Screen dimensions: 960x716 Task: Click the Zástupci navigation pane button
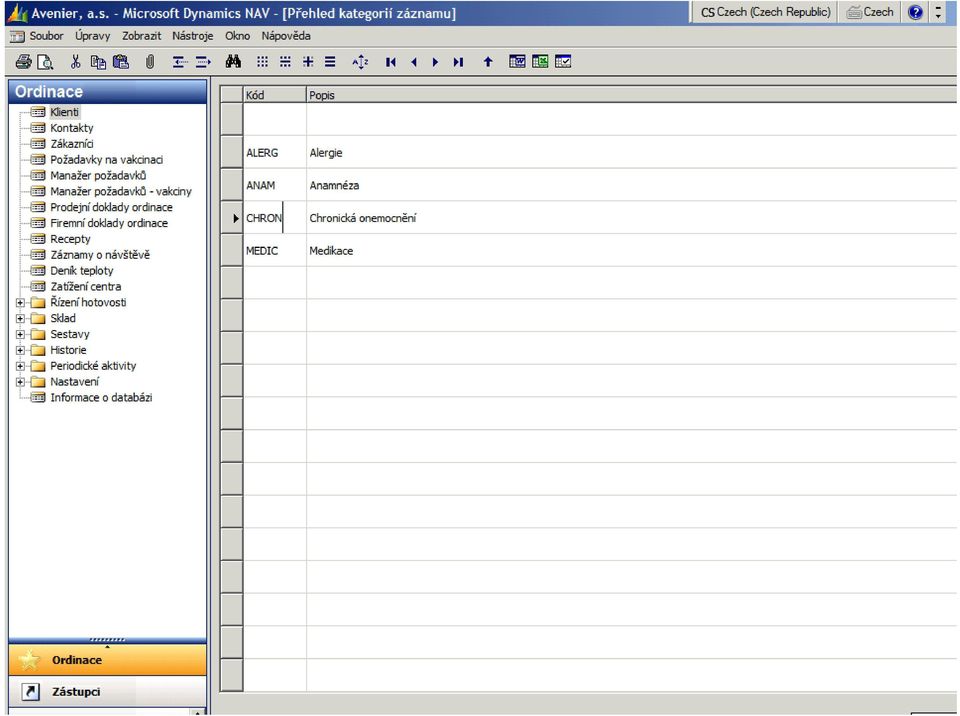(108, 692)
